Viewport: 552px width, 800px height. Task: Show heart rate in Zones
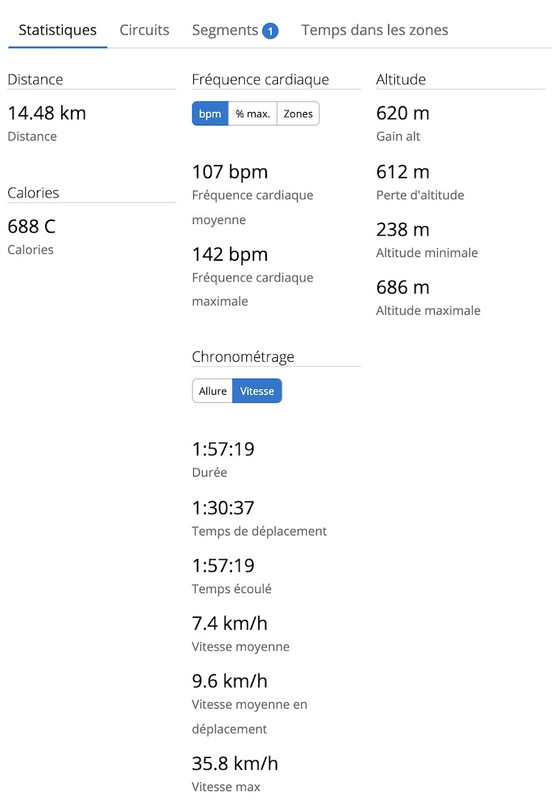pos(298,114)
